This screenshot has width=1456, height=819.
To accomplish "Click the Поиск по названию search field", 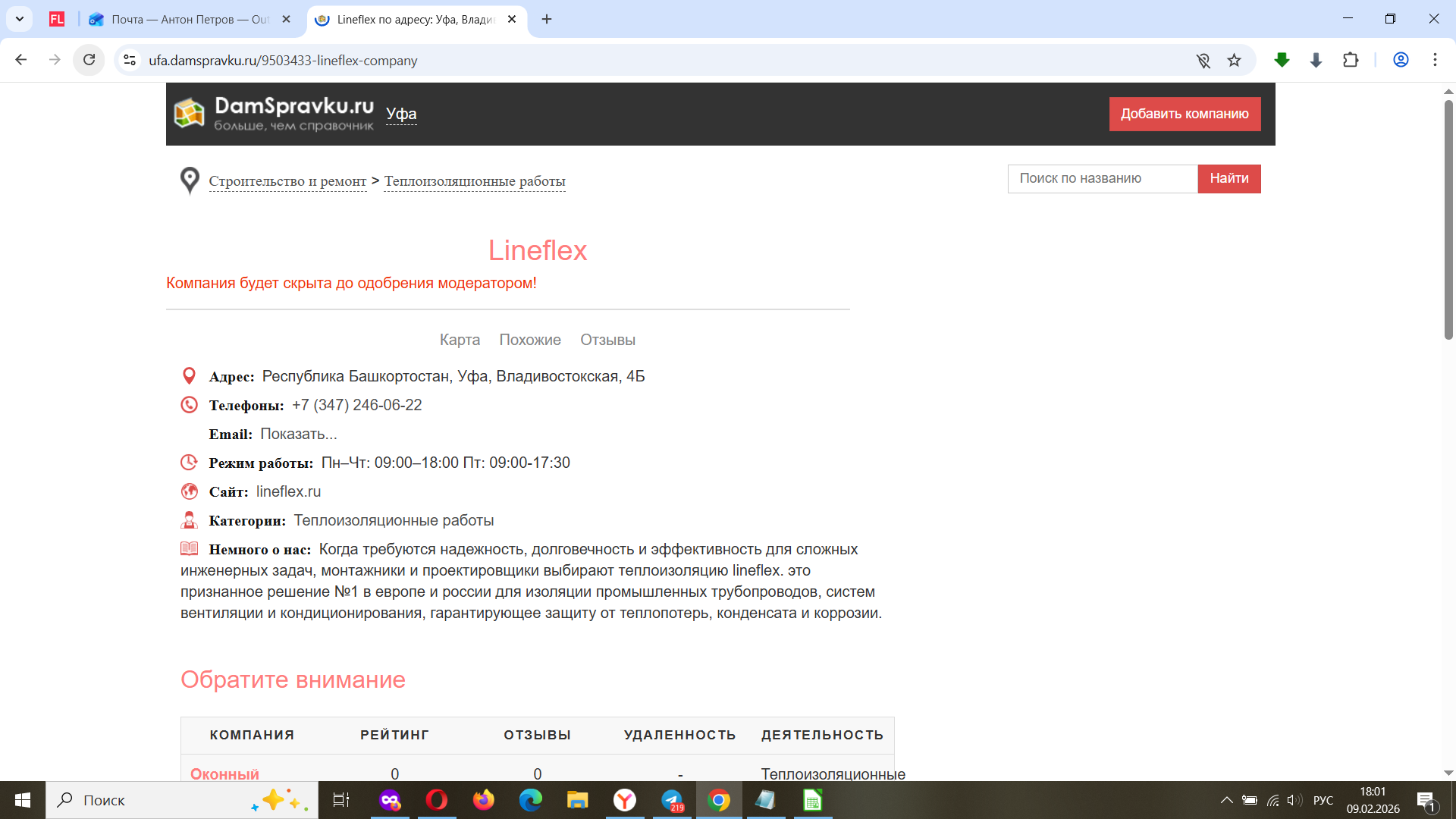I will pyautogui.click(x=1102, y=178).
